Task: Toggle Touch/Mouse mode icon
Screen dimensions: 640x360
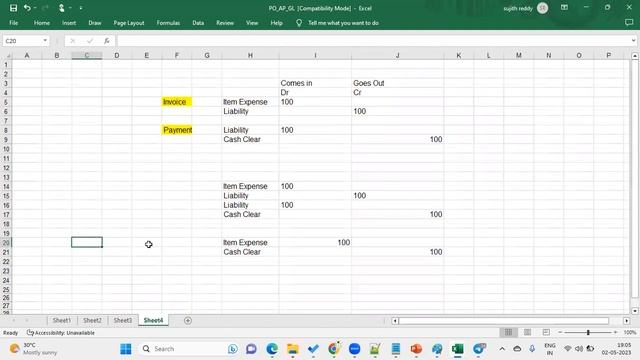Action: [x=62, y=8]
